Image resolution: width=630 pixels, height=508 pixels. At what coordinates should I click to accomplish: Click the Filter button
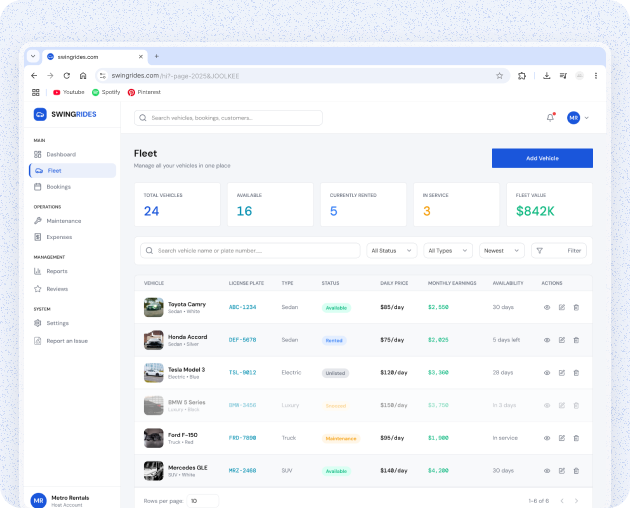point(559,250)
